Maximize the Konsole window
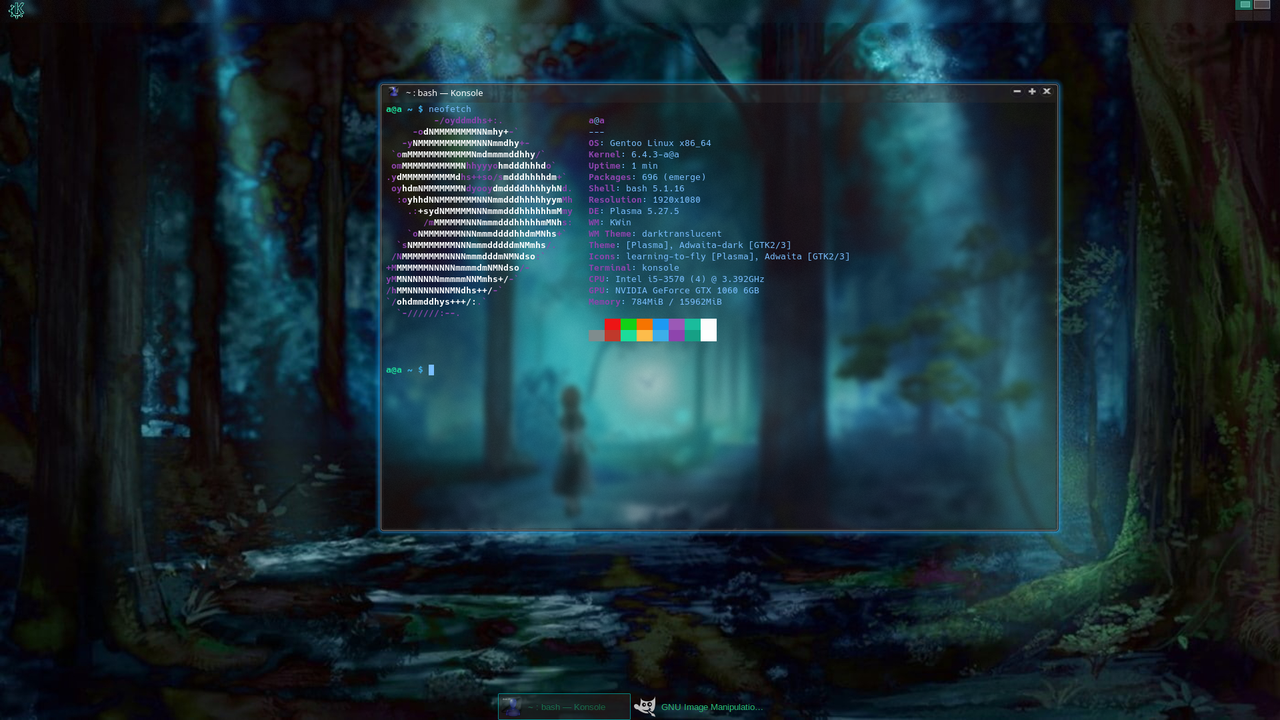This screenshot has width=1280, height=720. 1032,91
